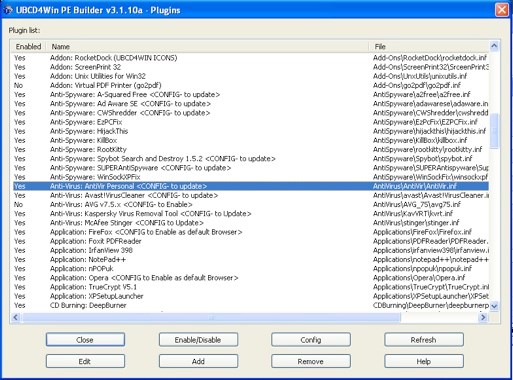Select Anti-Spyware: RootKitty row
Screen dimensions: 513x380
pos(251,149)
